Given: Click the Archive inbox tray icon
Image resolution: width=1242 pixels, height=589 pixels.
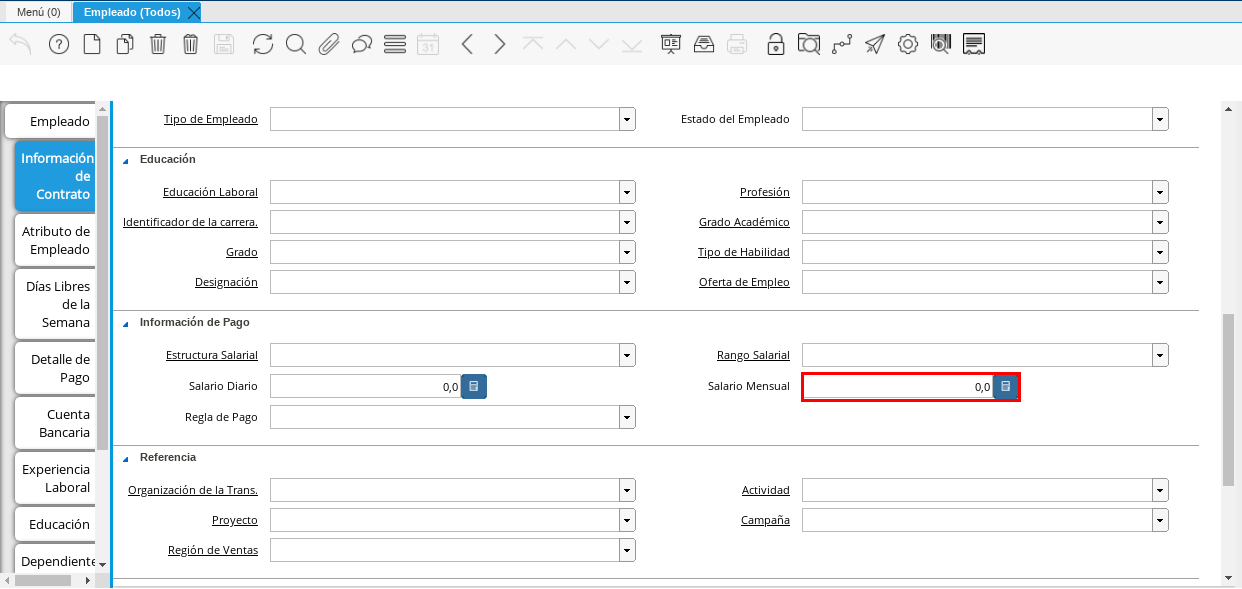Looking at the screenshot, I should click(704, 44).
